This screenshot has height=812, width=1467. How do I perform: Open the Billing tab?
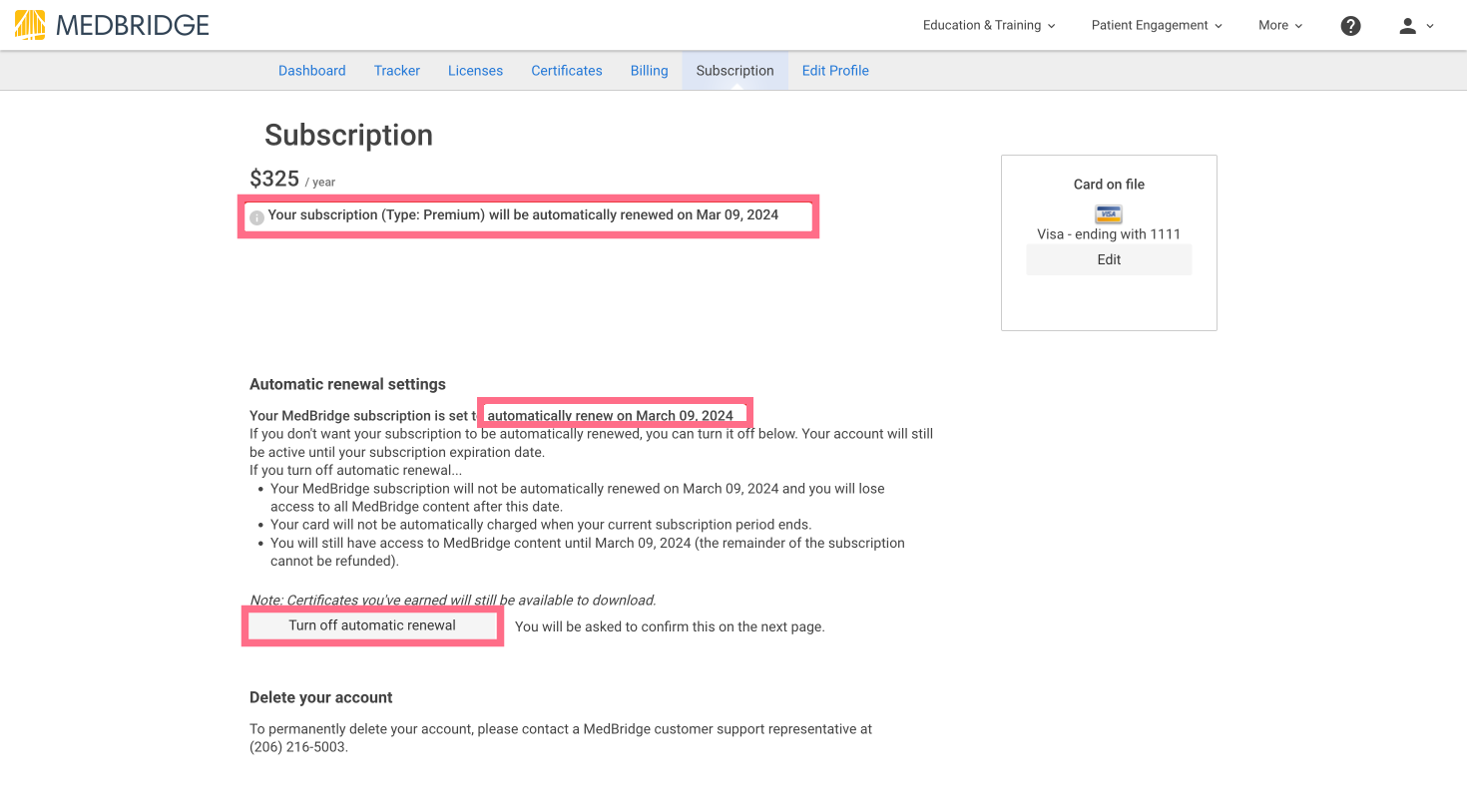coord(650,71)
